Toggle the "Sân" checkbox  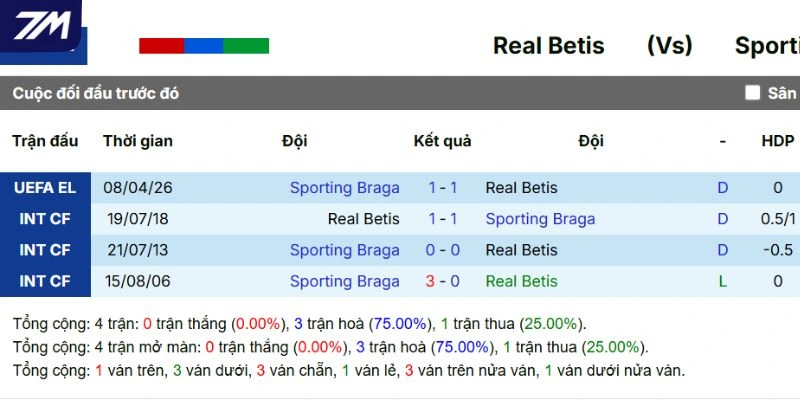pos(753,93)
